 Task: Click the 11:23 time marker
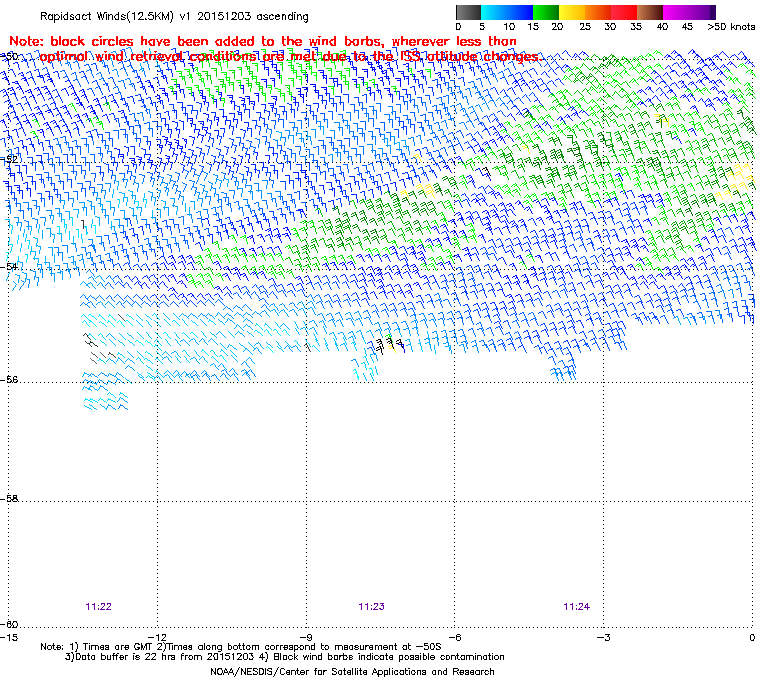coord(371,607)
